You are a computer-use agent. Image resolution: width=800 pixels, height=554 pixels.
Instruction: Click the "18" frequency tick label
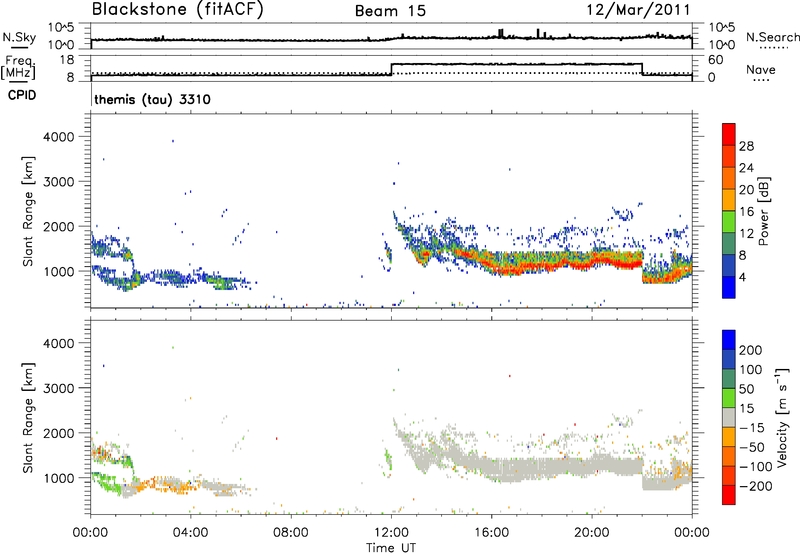[66, 60]
